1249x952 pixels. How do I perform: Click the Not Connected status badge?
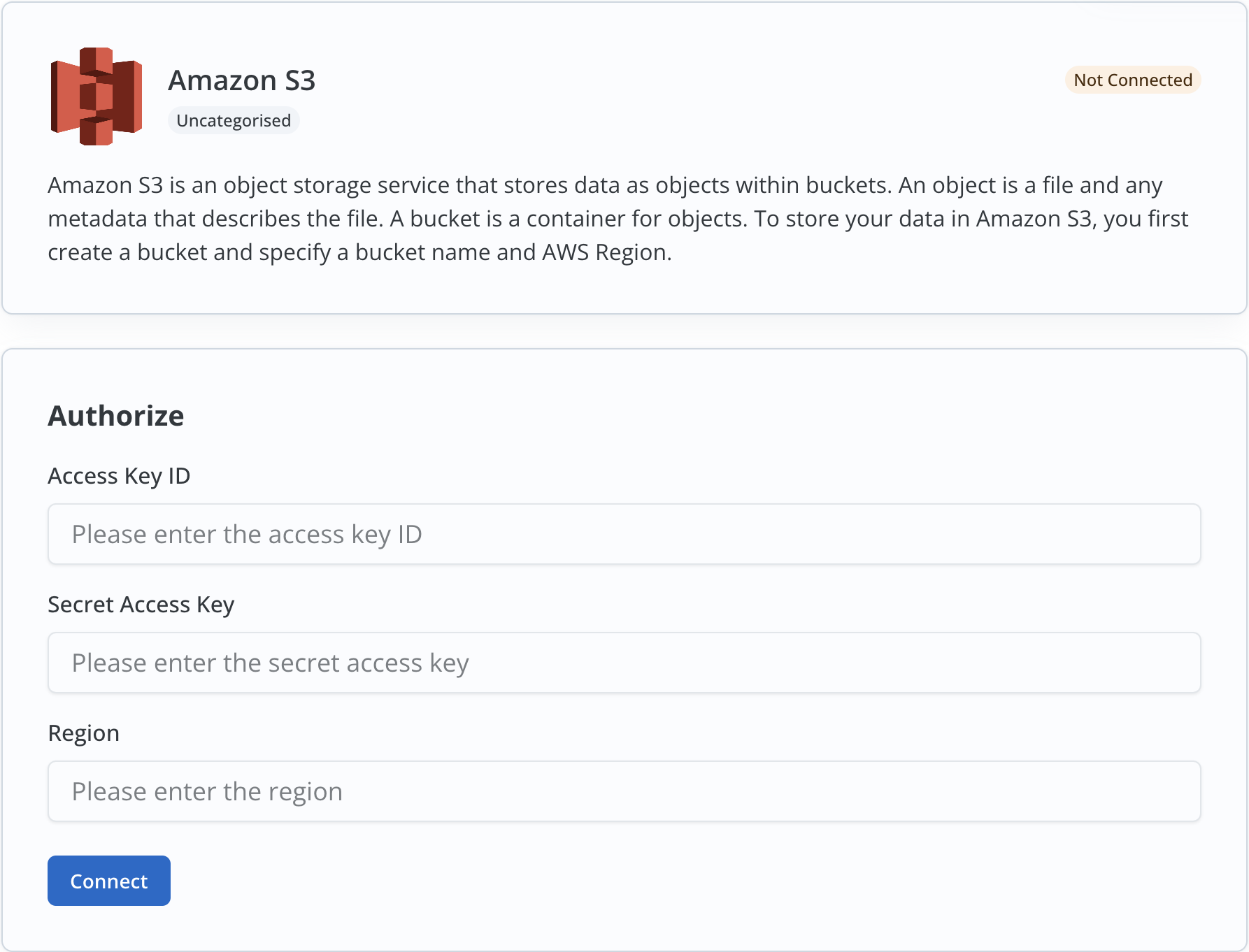pyautogui.click(x=1132, y=80)
